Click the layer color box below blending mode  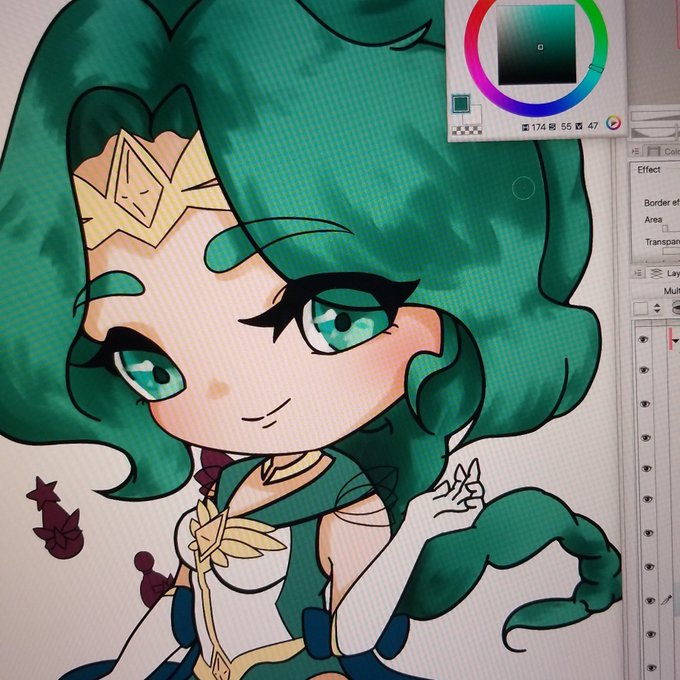coord(640,309)
